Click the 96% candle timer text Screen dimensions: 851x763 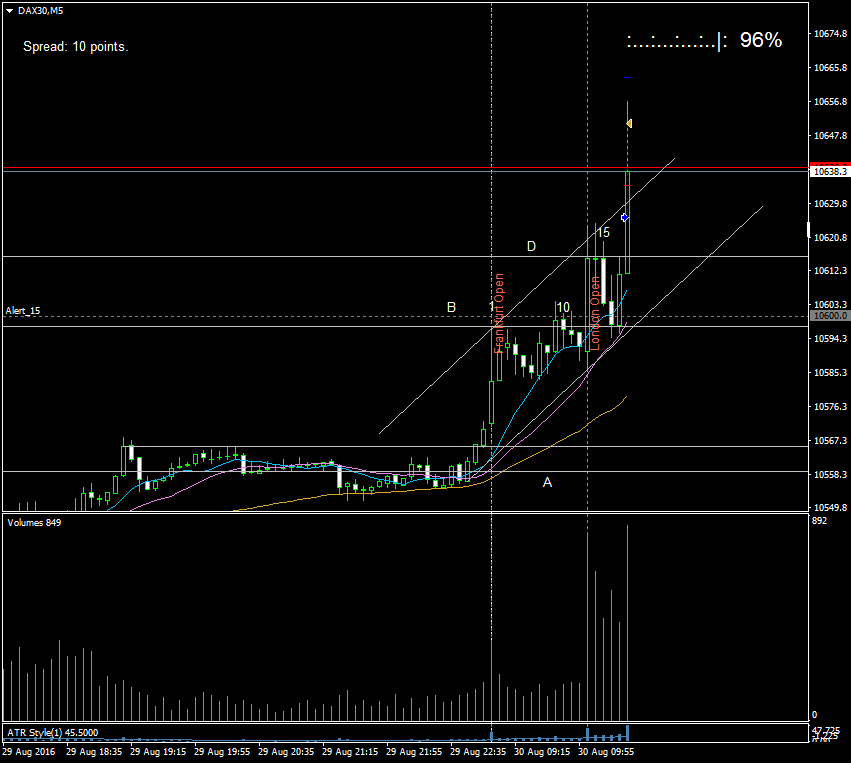coord(760,40)
